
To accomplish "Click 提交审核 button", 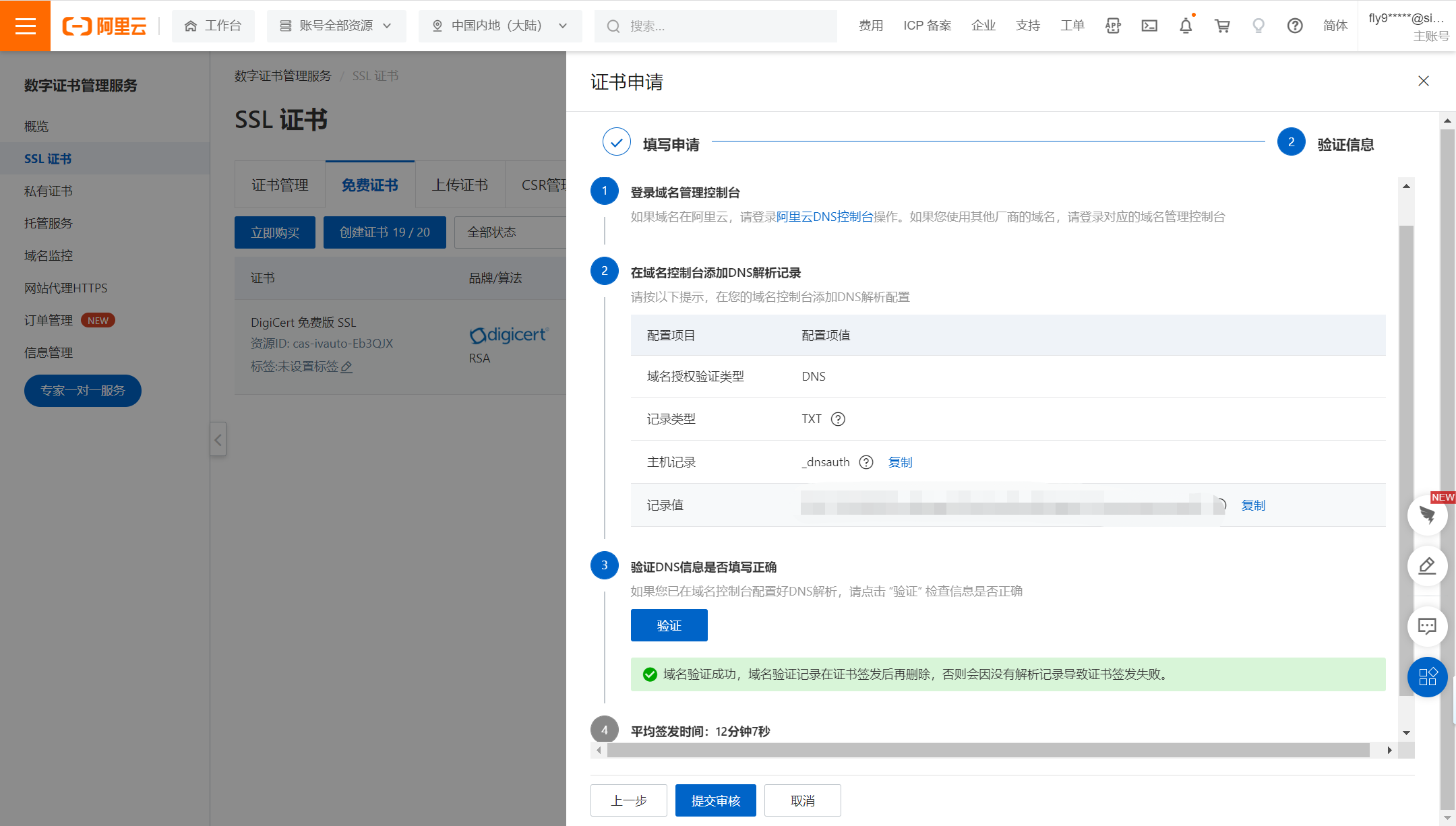I will coord(716,800).
